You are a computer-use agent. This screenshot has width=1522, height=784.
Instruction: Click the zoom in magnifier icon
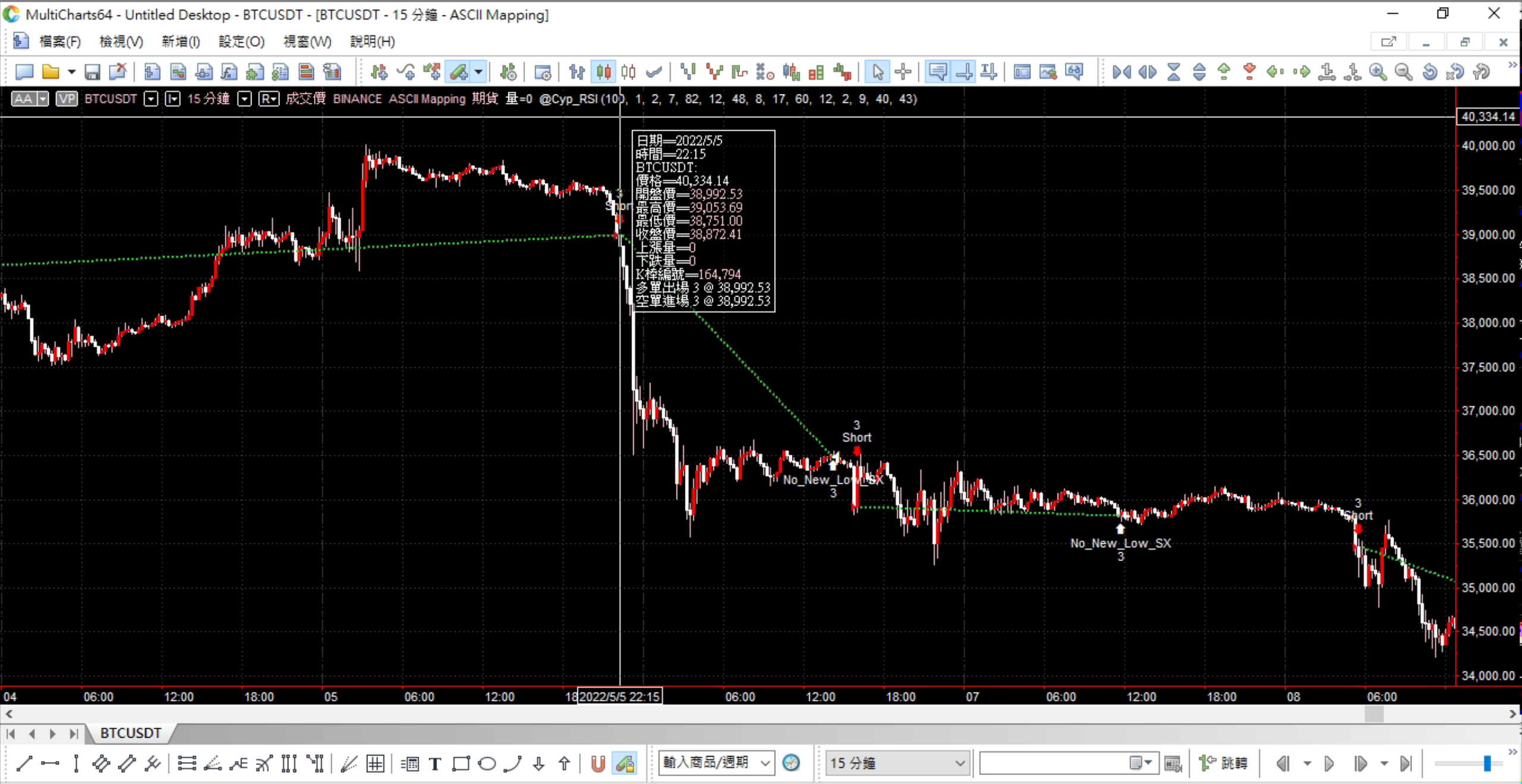tap(1378, 72)
